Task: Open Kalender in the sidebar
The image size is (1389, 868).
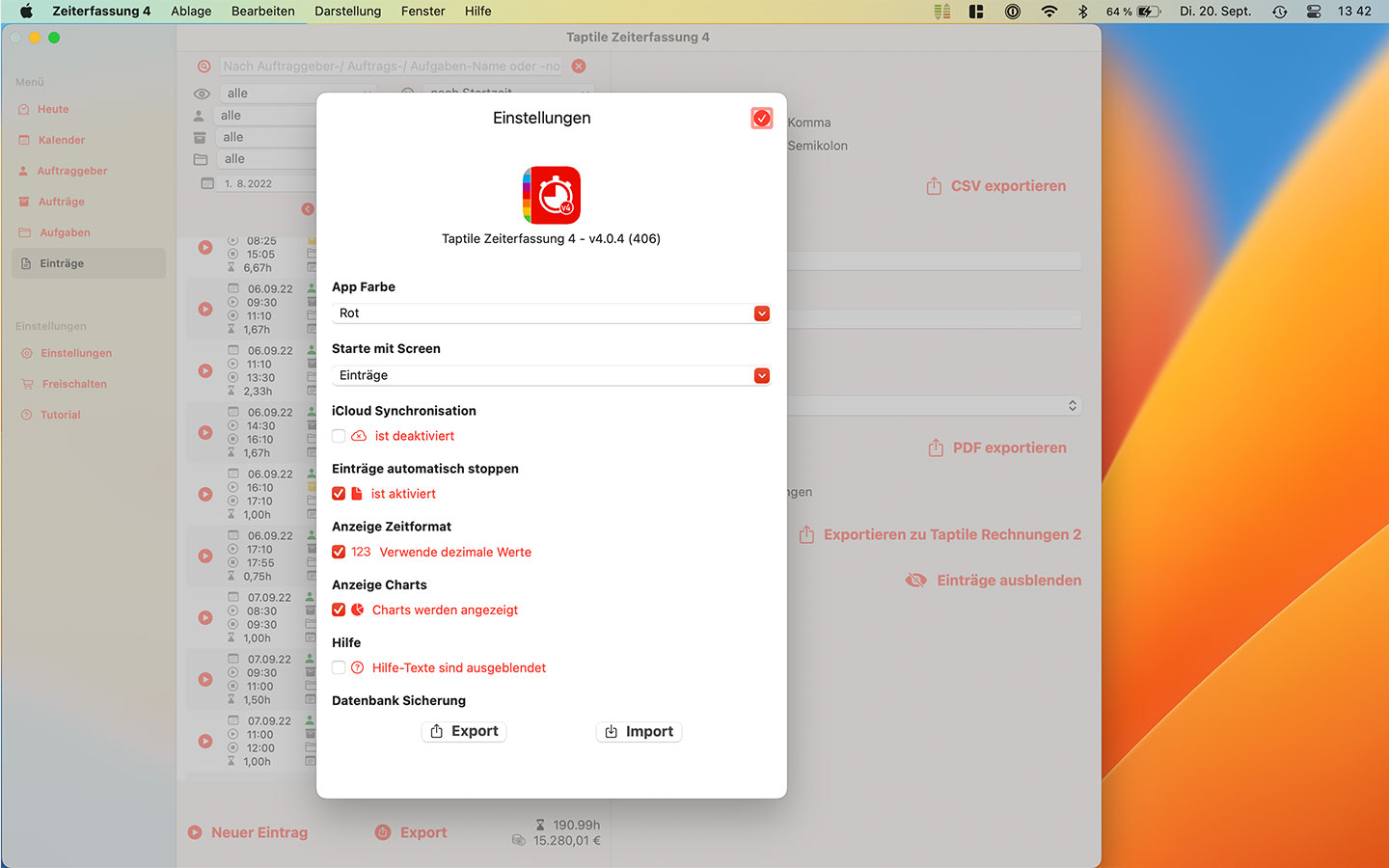Action: pos(89,140)
